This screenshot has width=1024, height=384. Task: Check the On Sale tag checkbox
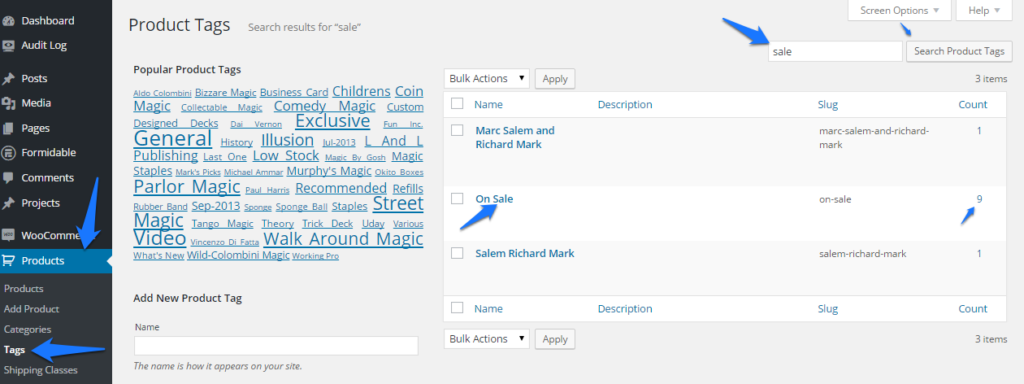click(x=457, y=199)
